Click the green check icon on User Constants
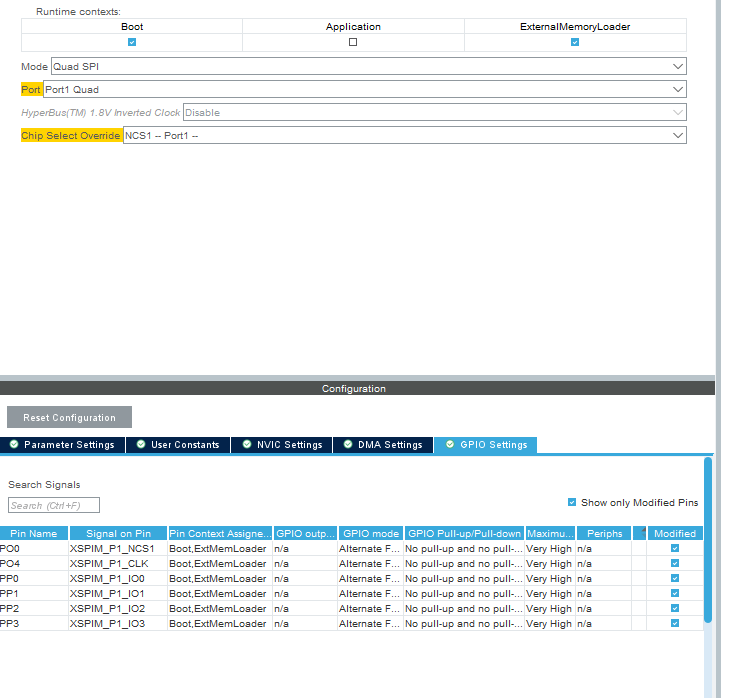The height and width of the screenshot is (698, 734). coord(141,444)
